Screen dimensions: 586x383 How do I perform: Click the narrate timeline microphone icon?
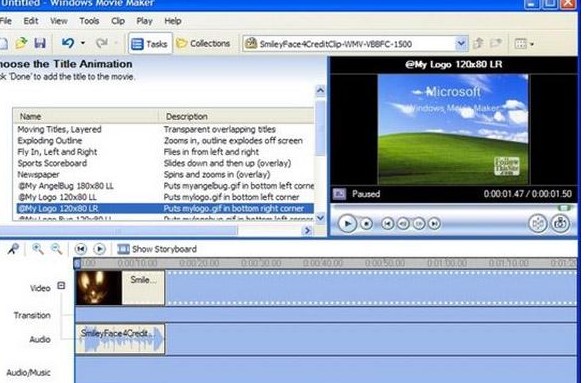coord(13,249)
